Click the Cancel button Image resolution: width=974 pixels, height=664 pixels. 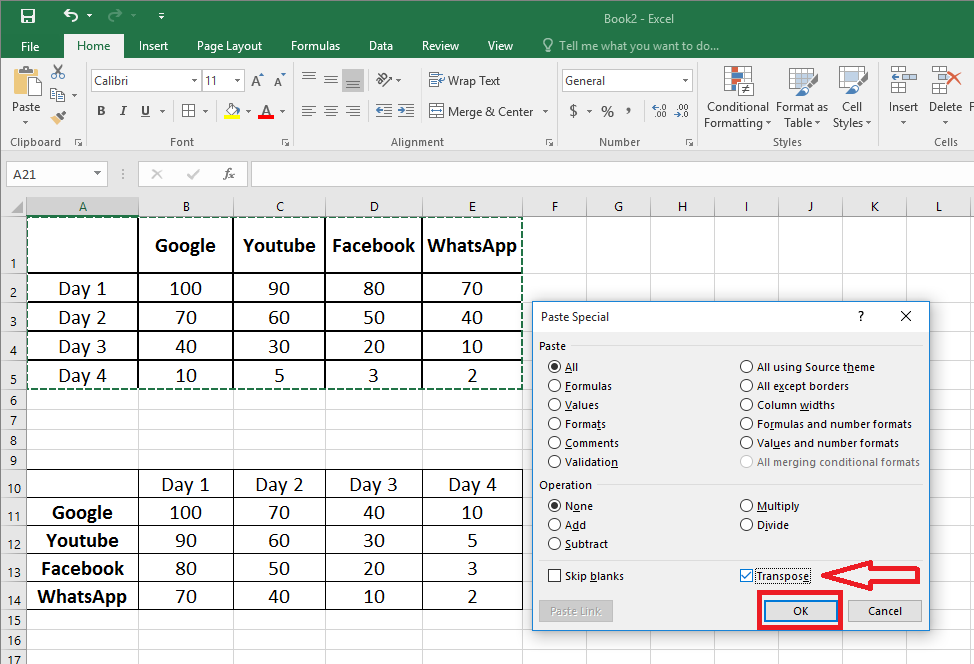click(885, 610)
